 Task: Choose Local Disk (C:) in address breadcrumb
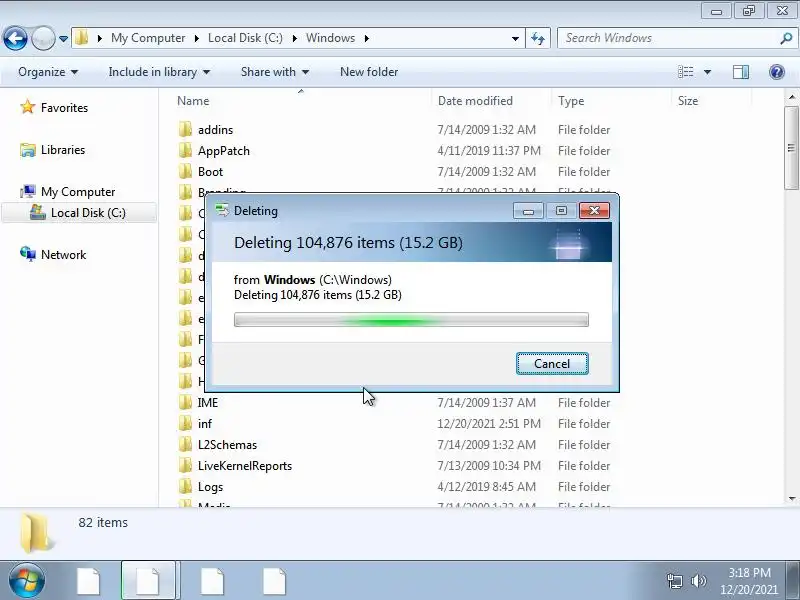pyautogui.click(x=245, y=38)
